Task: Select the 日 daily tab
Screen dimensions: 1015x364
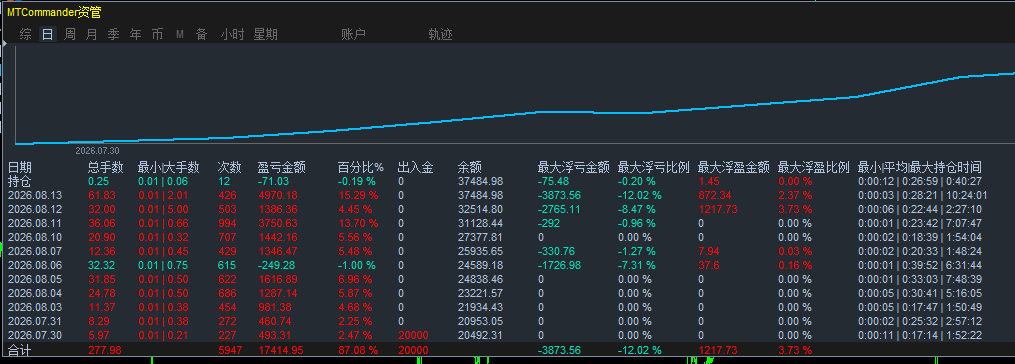Action: (47, 34)
